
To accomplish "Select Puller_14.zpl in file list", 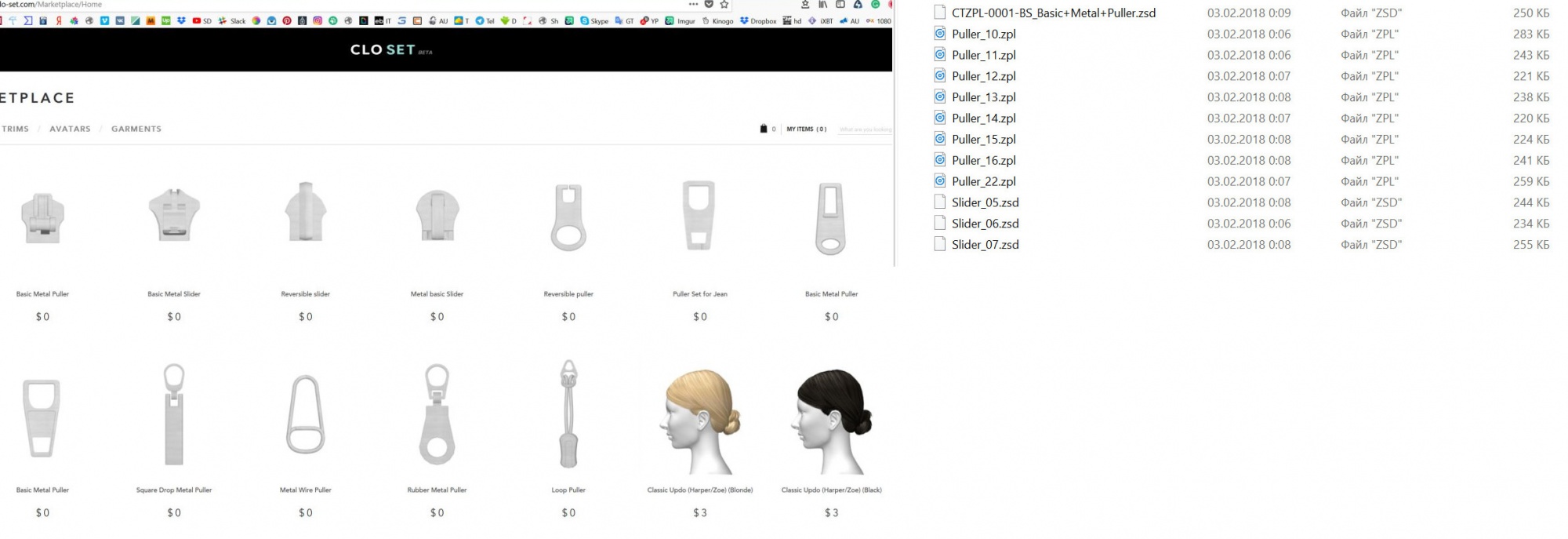I will tap(984, 118).
